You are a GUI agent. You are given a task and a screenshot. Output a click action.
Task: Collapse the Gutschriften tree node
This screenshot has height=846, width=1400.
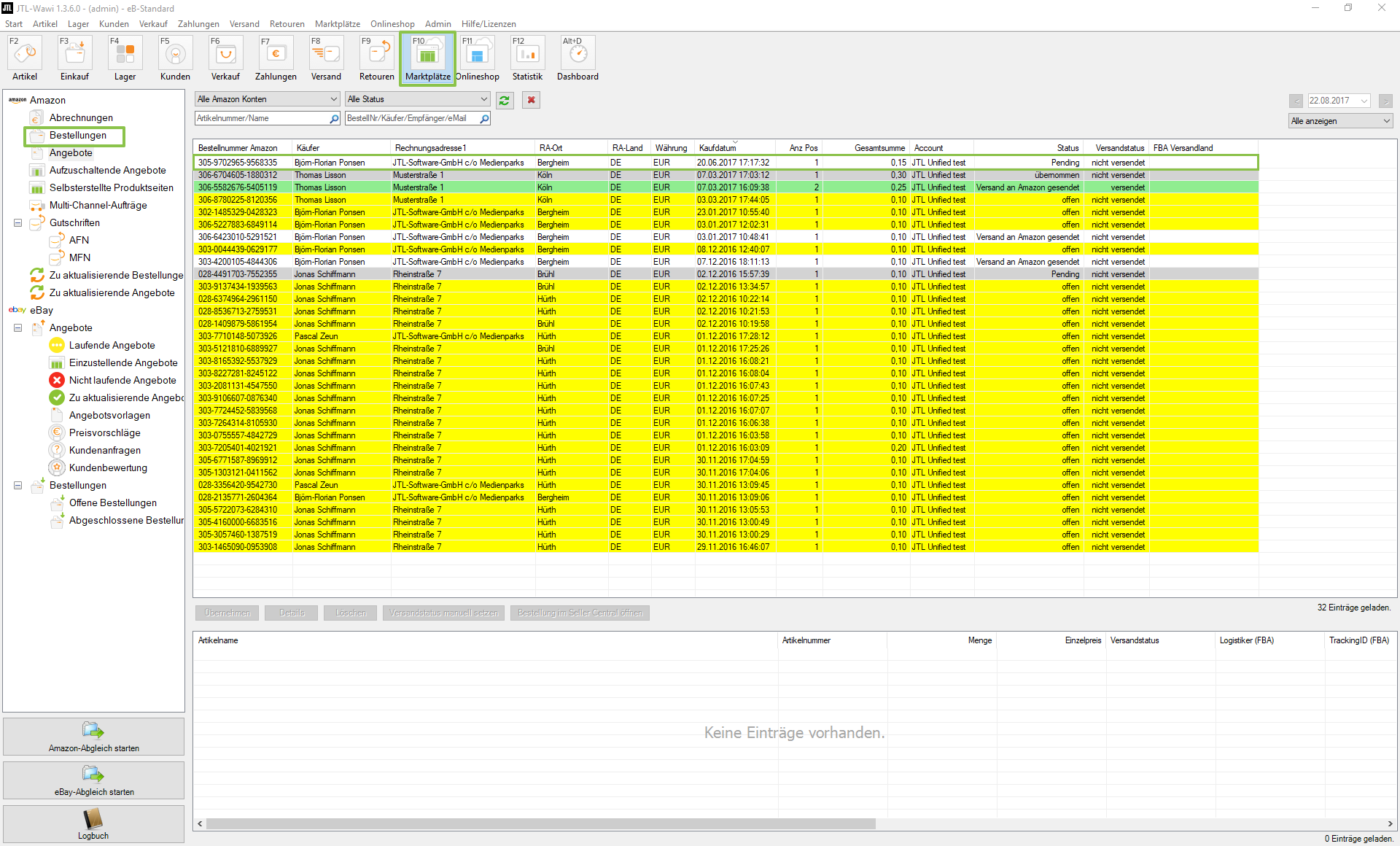(17, 223)
